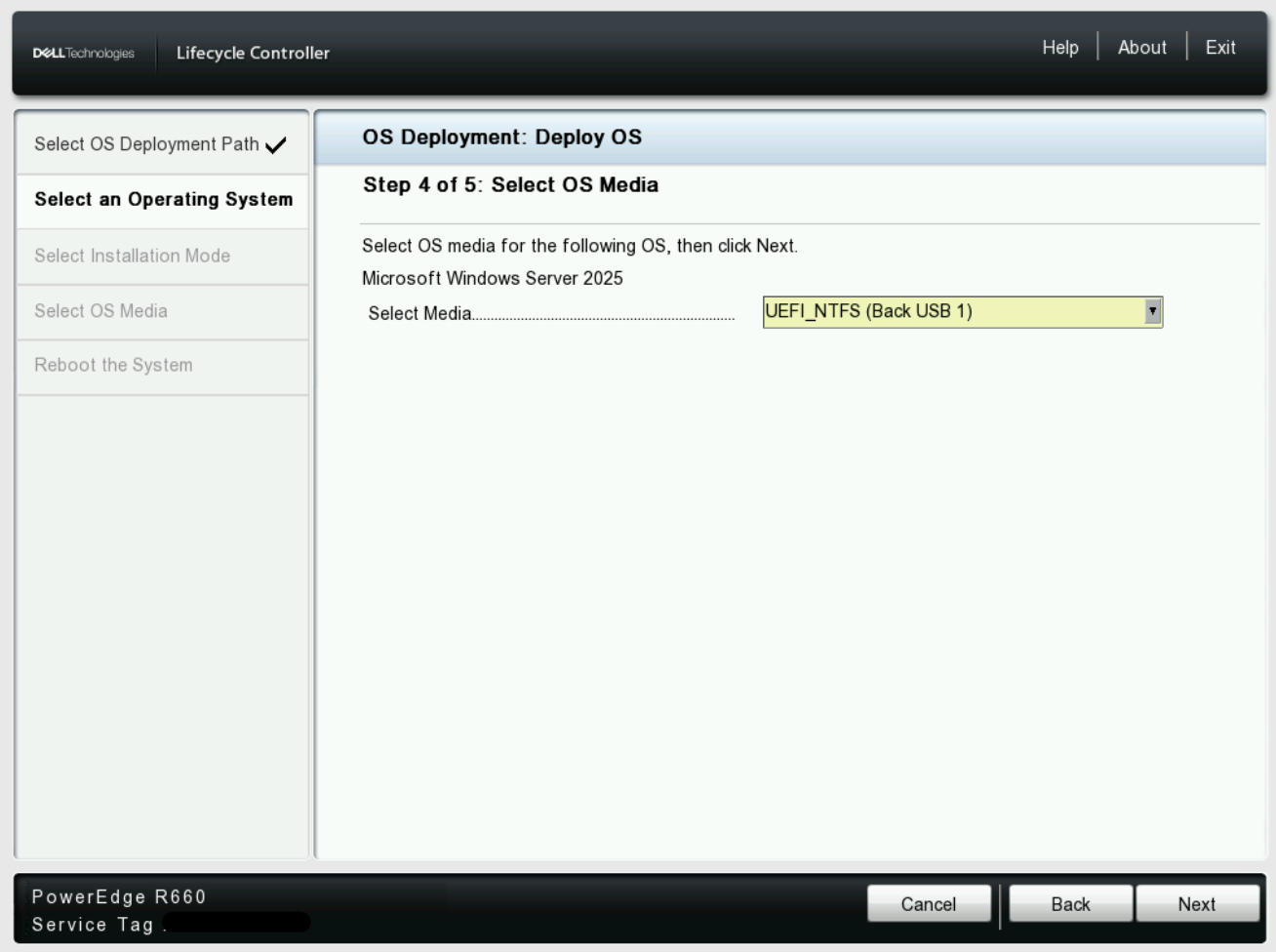Open the 'Select OS Media' sidebar step

point(163,312)
